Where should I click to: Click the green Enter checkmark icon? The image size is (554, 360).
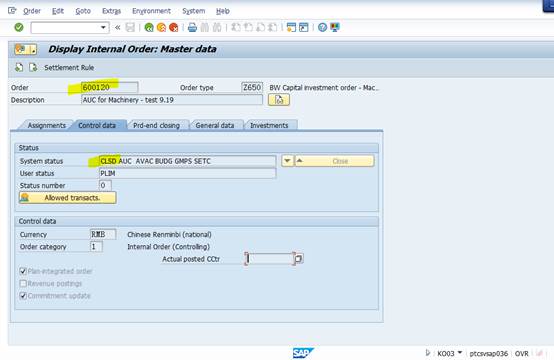19,27
